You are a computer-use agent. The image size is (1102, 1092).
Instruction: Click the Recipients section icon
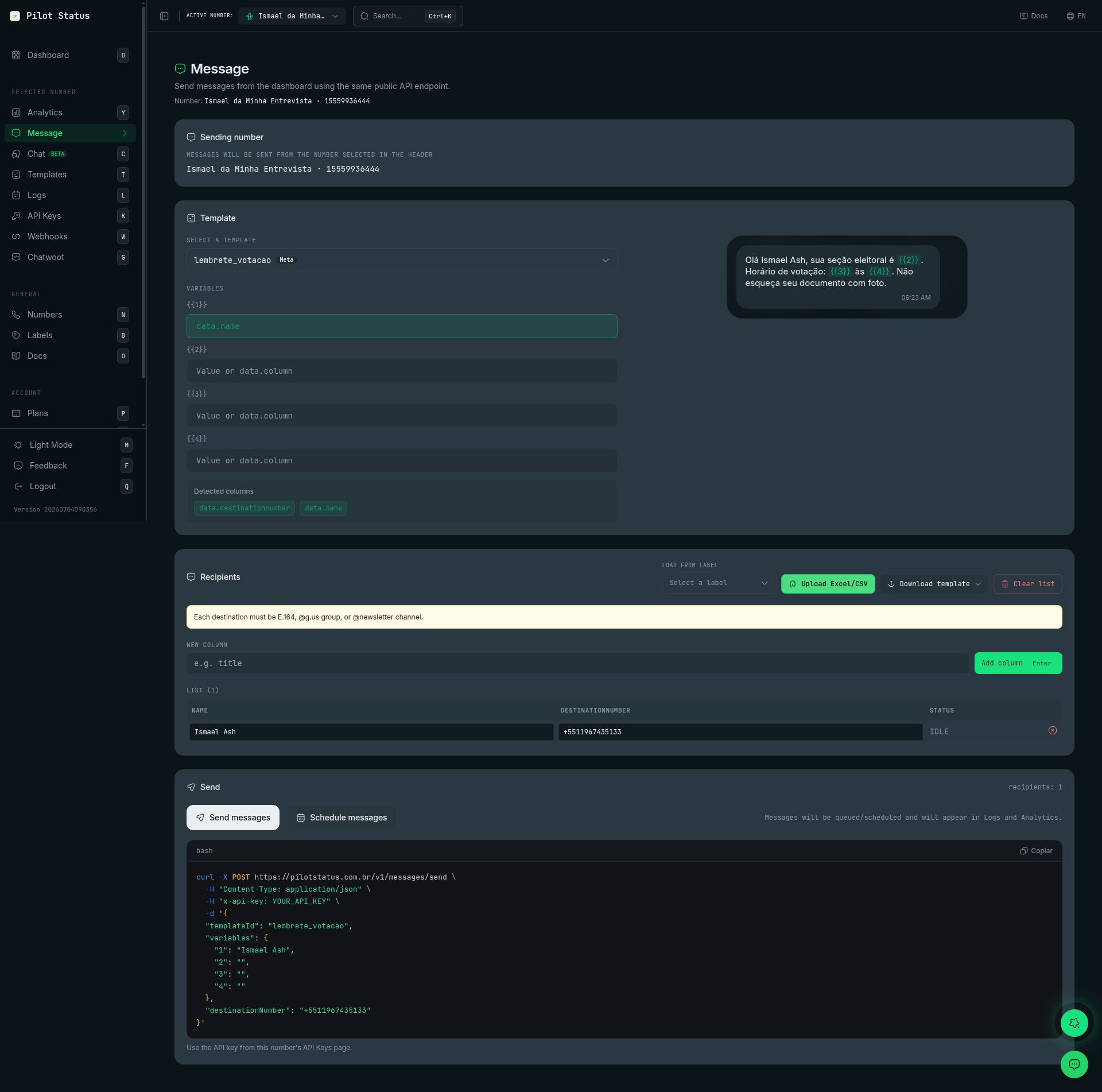(x=191, y=577)
